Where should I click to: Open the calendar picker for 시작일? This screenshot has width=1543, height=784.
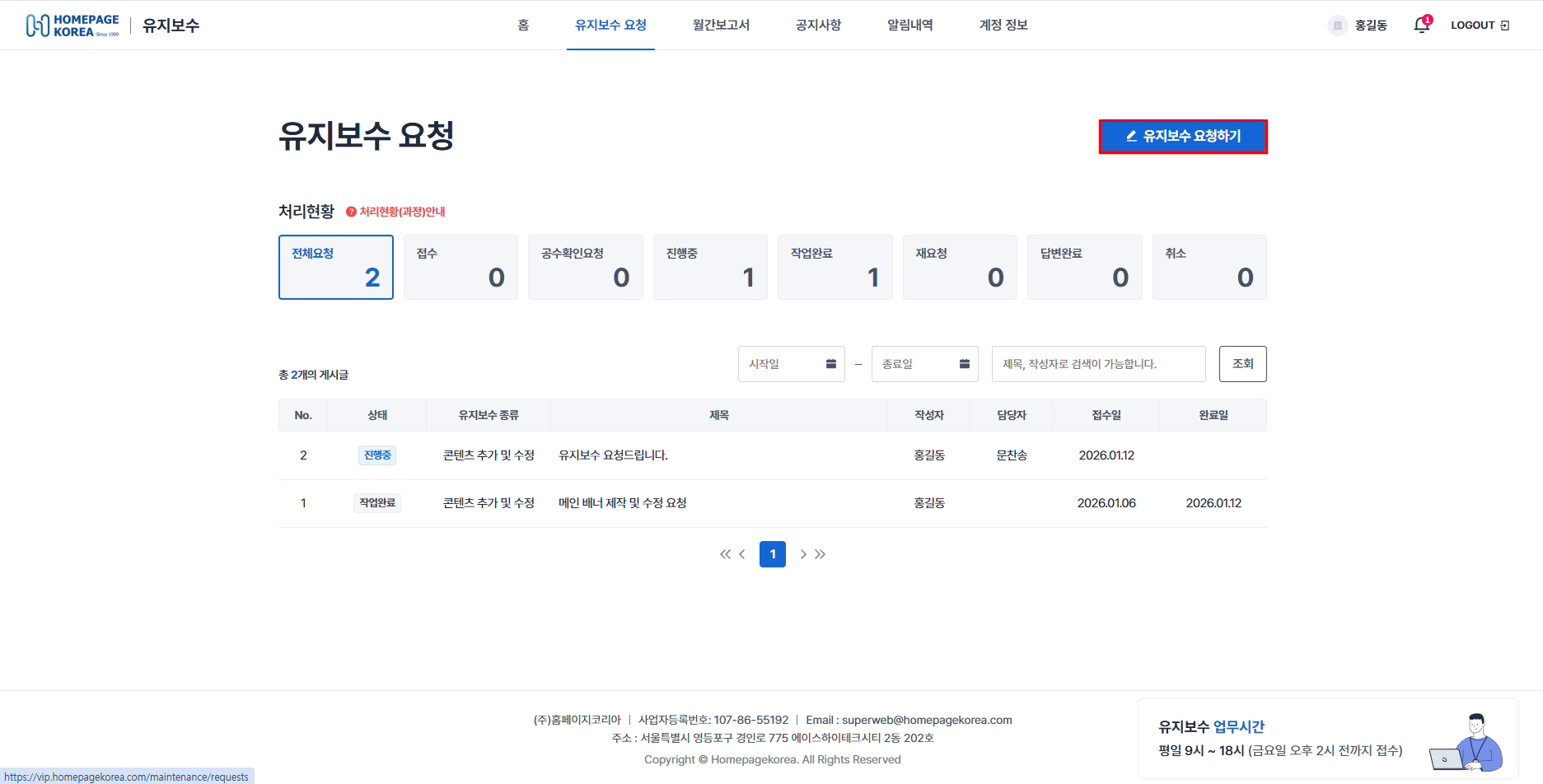pos(831,363)
